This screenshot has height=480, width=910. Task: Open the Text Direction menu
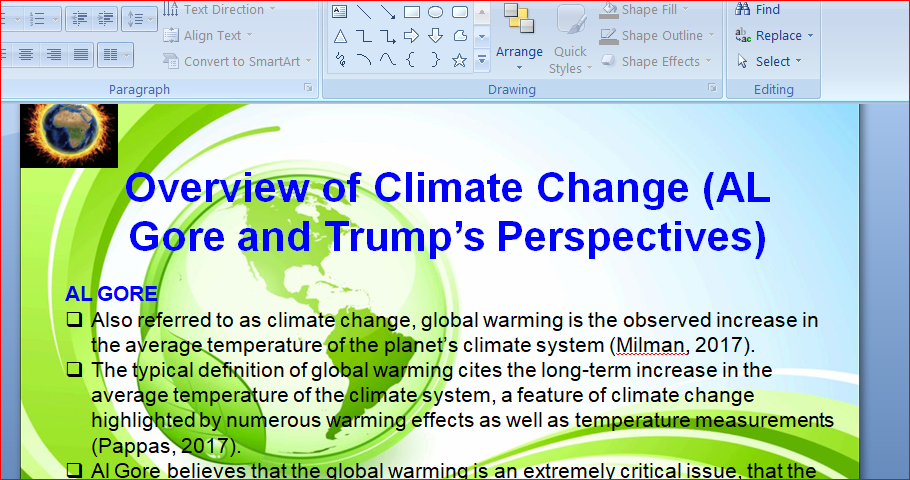click(x=220, y=10)
